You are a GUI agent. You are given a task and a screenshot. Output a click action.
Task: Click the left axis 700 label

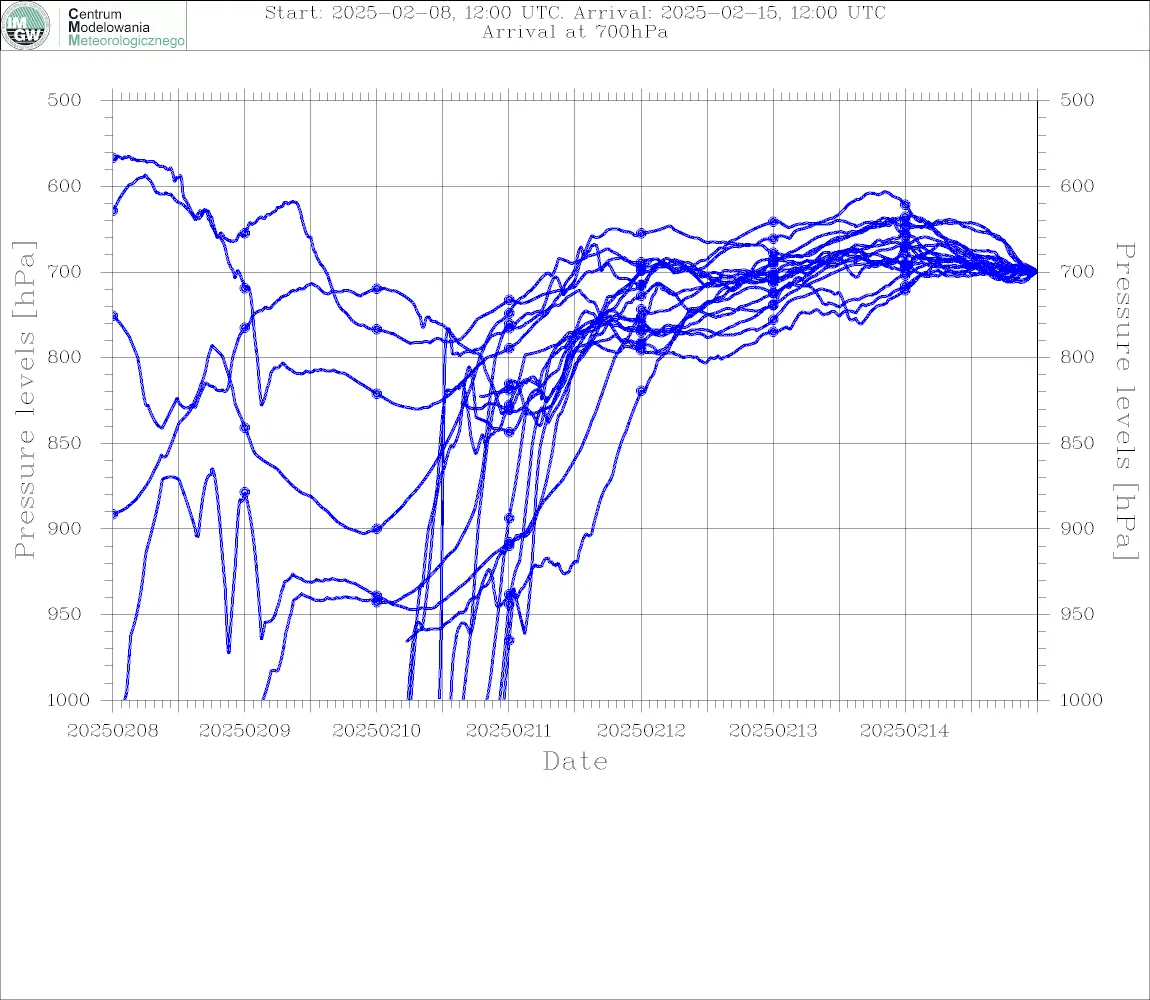coord(65,271)
